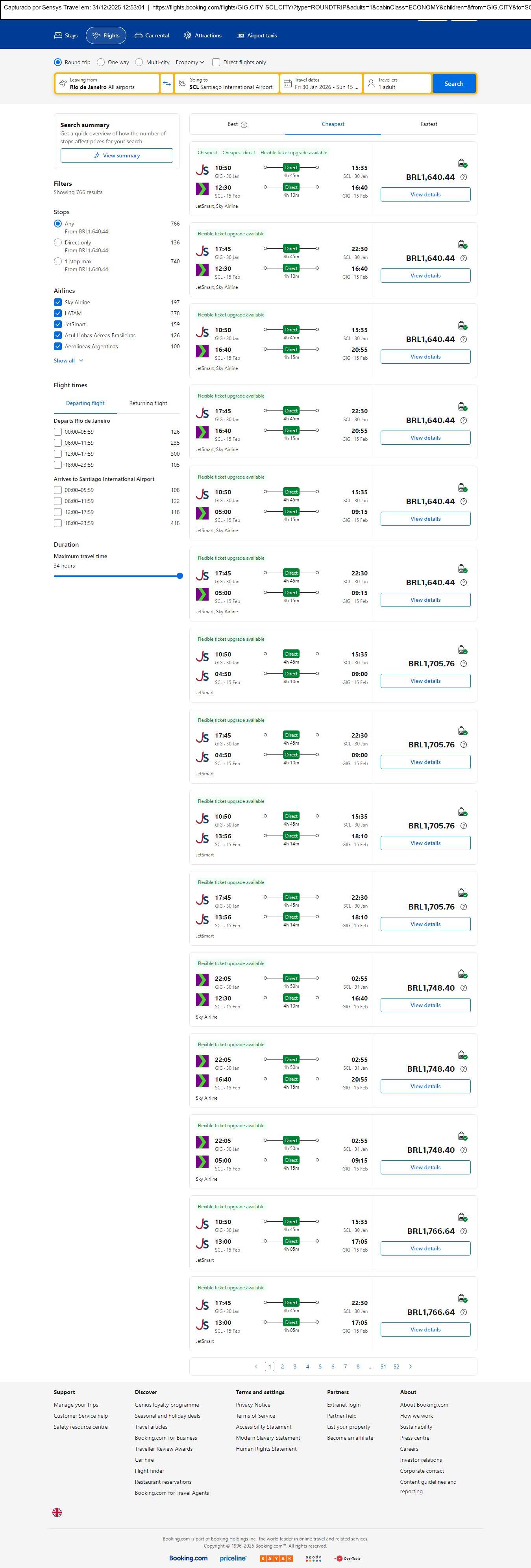531x1568 pixels.
Task: Click the calendar icon in Travel dates field
Action: (x=287, y=83)
